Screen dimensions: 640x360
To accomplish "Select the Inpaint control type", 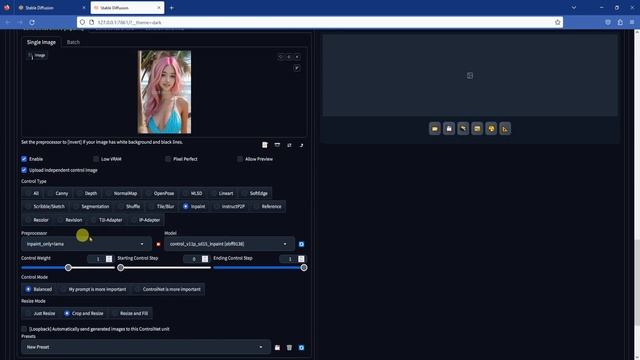I will (194, 207).
